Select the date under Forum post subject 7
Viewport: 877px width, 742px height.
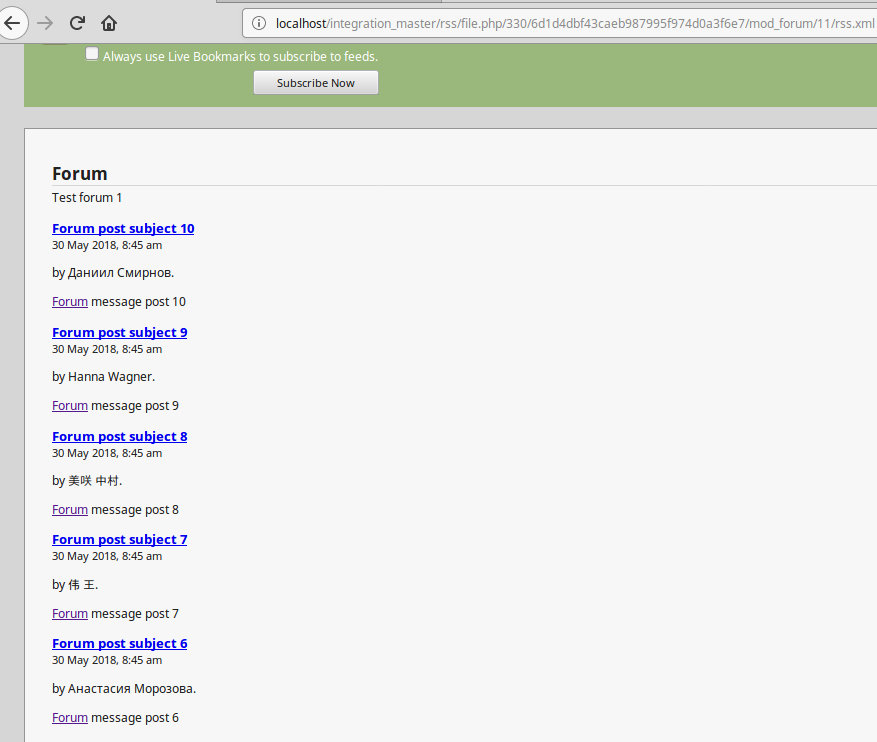click(107, 556)
